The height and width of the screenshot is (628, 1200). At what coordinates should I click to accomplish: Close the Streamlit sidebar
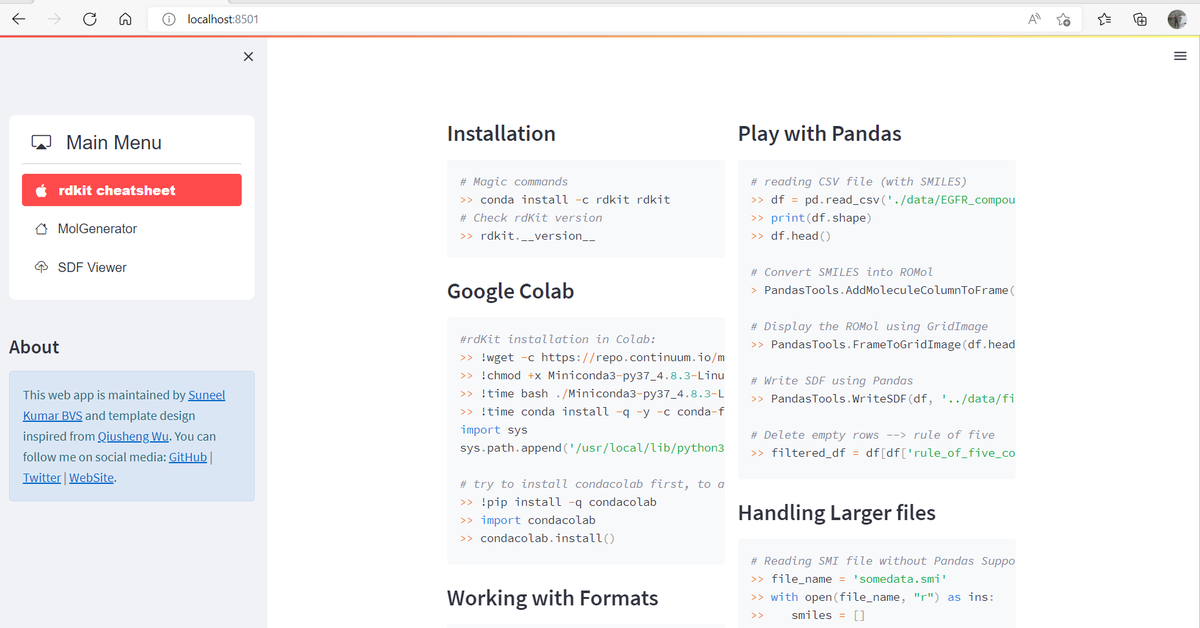click(x=248, y=57)
